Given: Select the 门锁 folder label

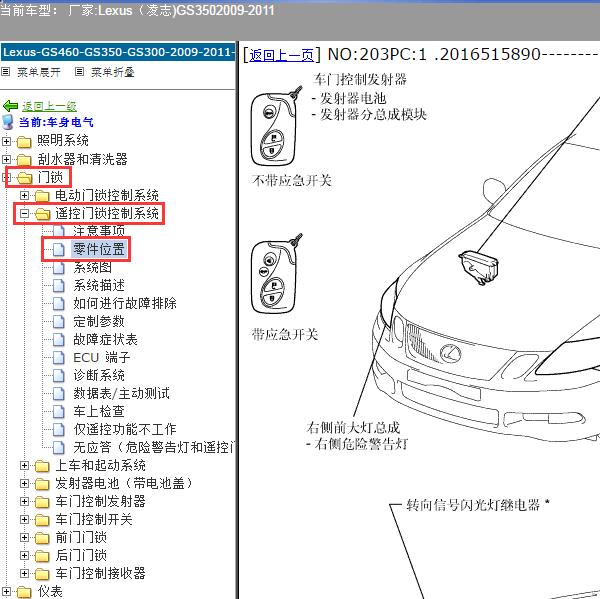Looking at the screenshot, I should click(x=50, y=177).
